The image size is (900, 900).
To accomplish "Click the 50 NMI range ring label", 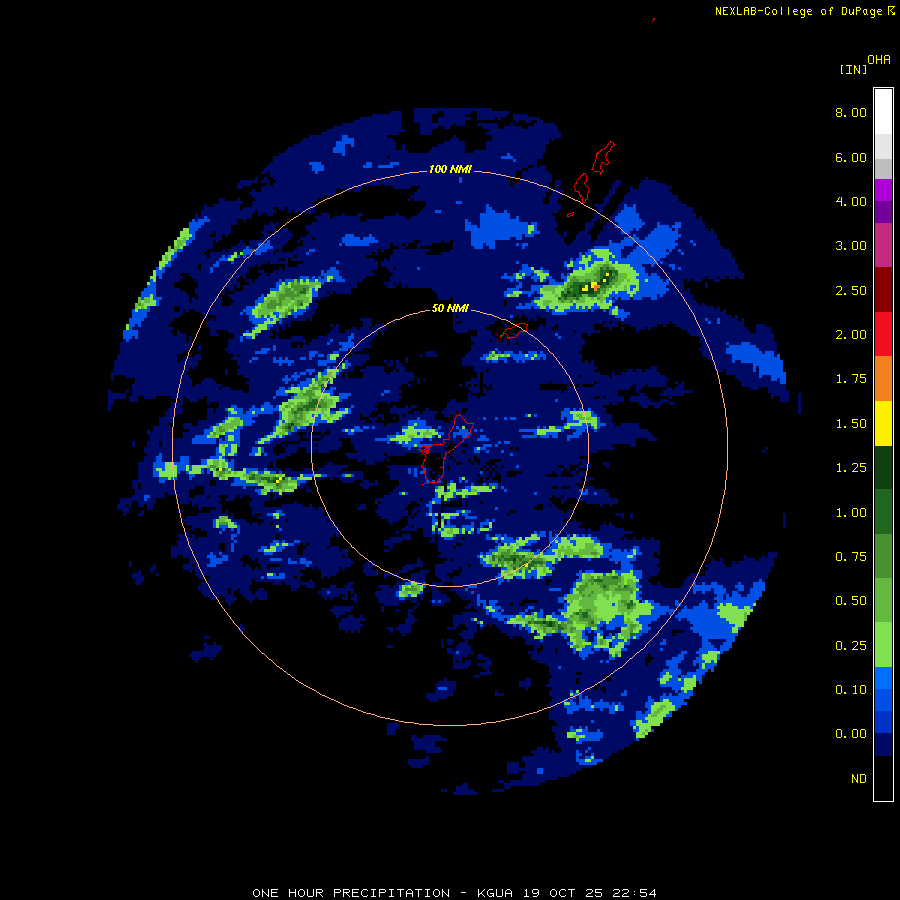I will (x=450, y=308).
